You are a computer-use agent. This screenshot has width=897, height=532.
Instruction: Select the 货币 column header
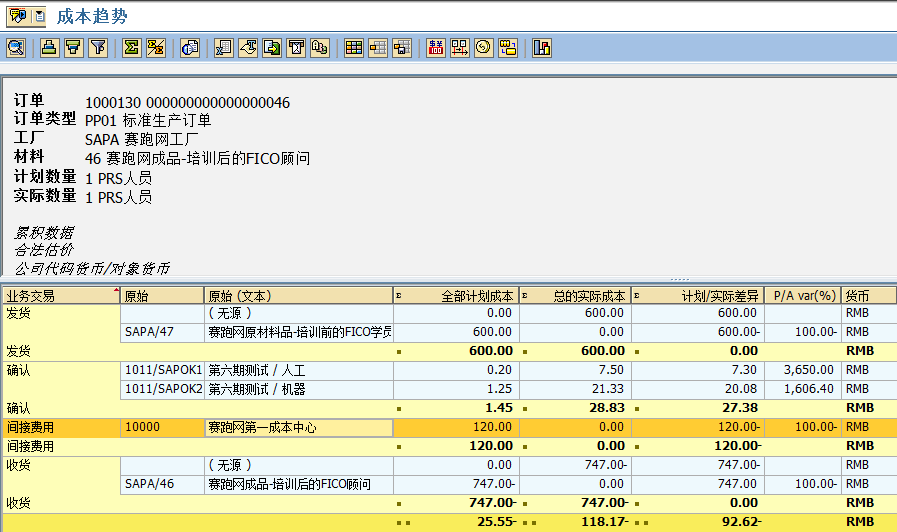[x=869, y=296]
